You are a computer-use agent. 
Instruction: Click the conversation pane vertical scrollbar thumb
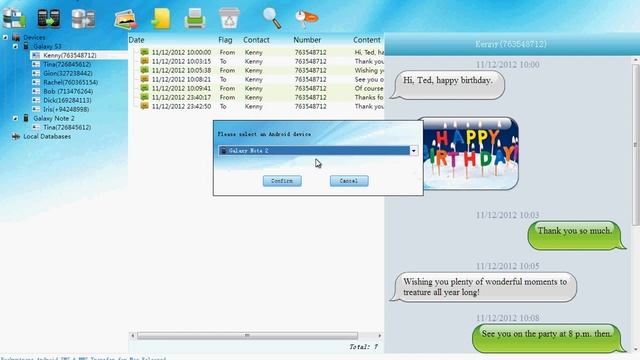(636, 144)
